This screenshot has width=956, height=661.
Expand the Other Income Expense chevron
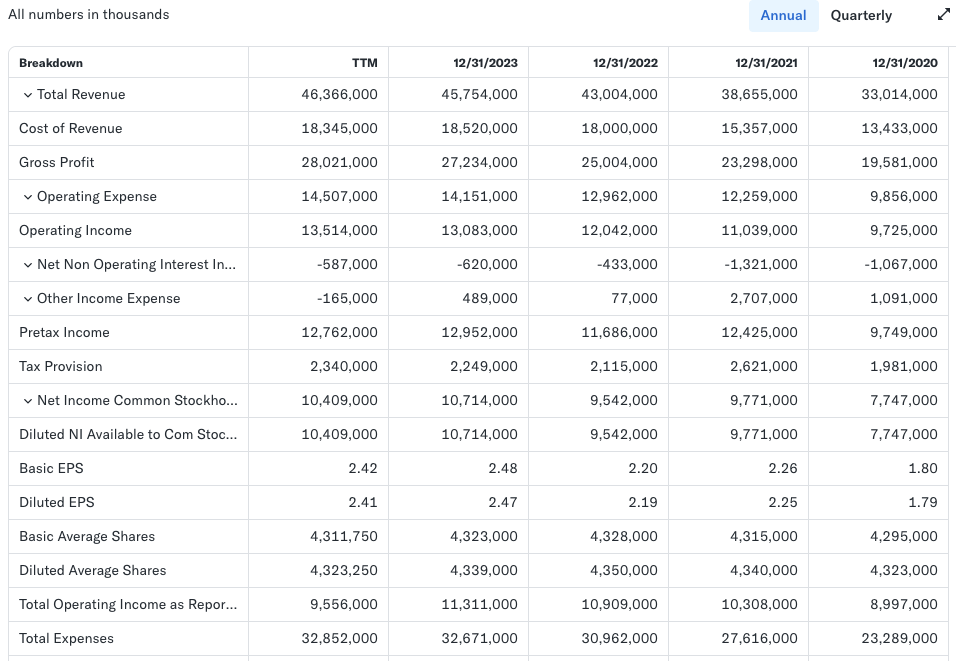click(x=27, y=299)
